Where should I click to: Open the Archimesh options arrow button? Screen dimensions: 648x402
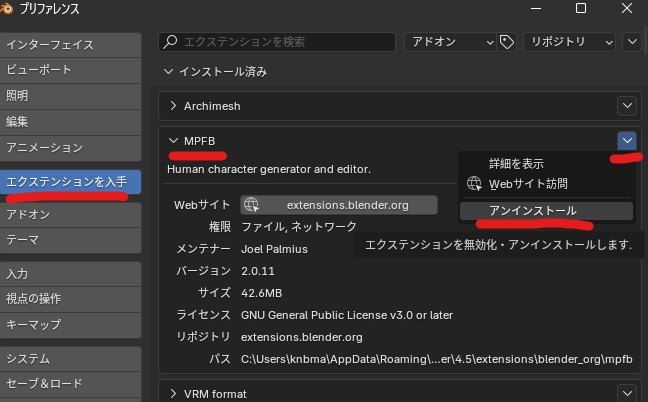pyautogui.click(x=627, y=105)
